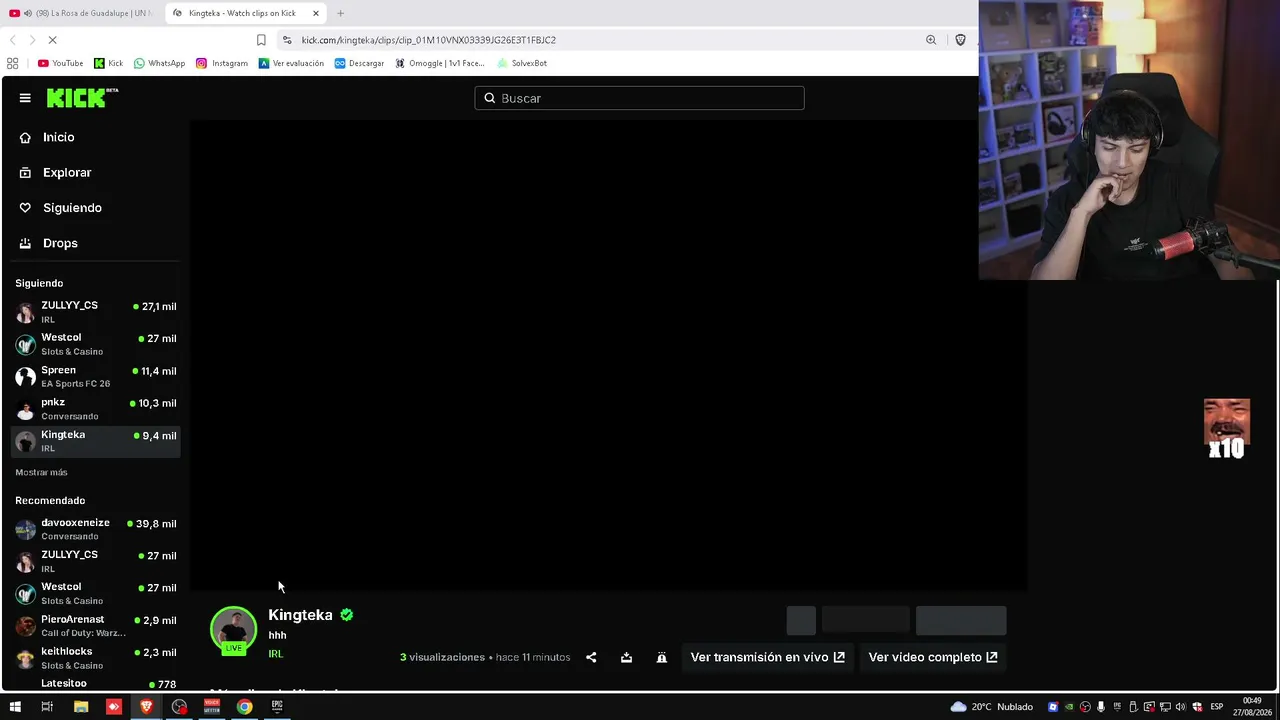Open Brave Shields icon
The width and height of the screenshot is (1280, 720).
coord(960,40)
